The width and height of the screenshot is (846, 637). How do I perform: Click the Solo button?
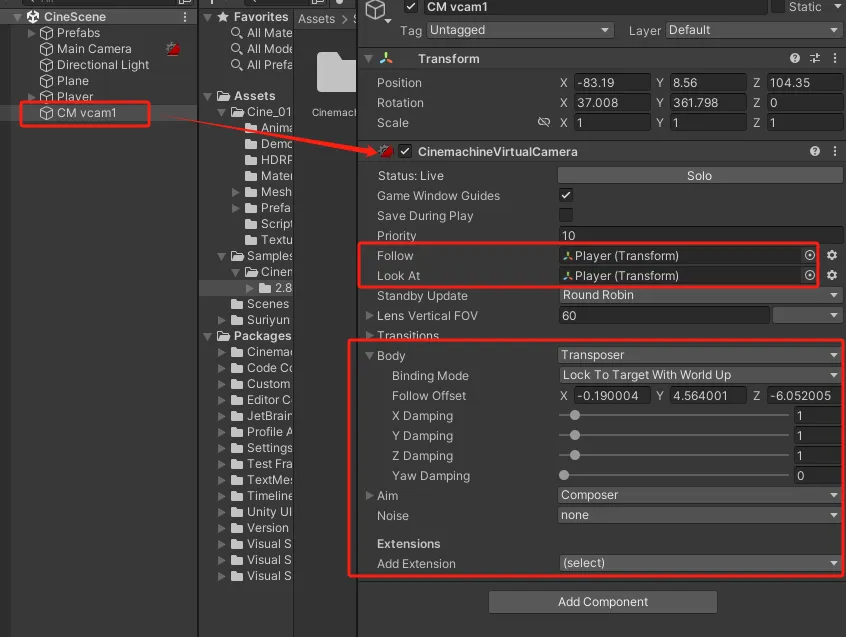pyautogui.click(x=700, y=175)
